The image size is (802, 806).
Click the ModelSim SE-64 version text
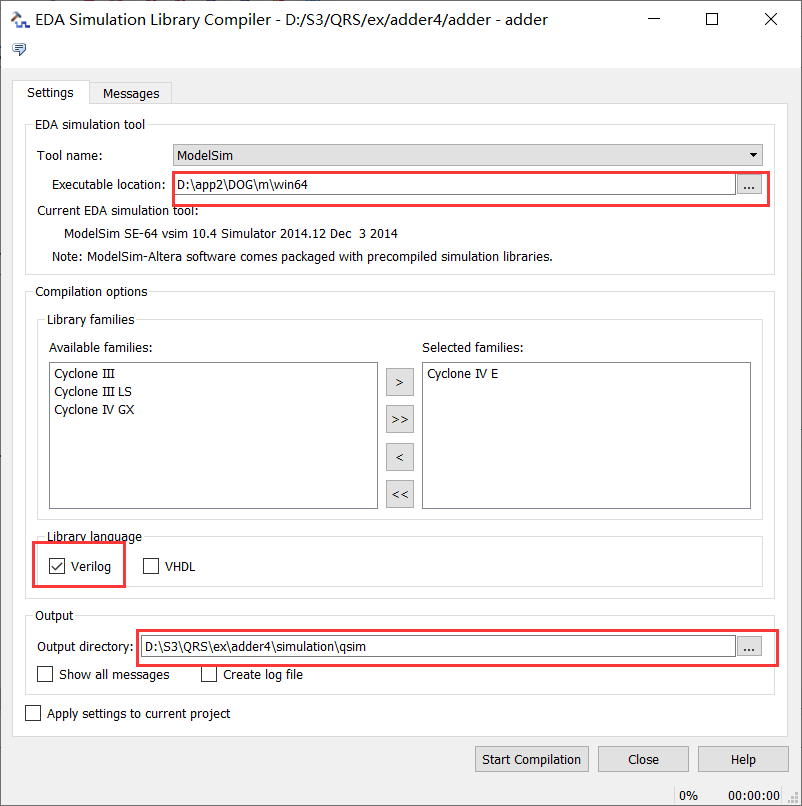pyautogui.click(x=230, y=234)
